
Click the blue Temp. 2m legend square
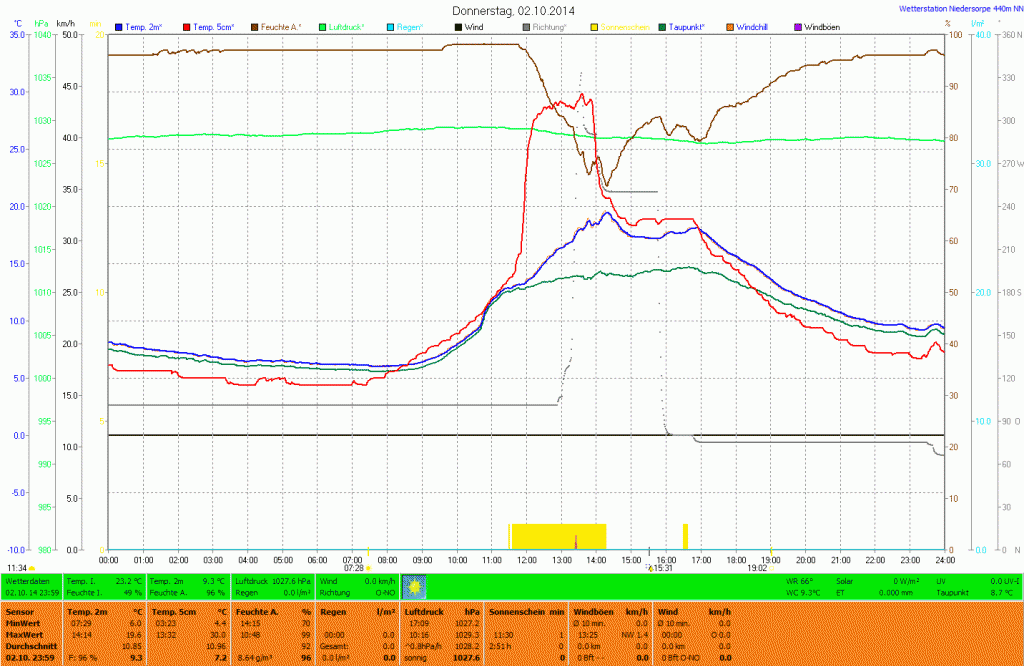pos(120,26)
